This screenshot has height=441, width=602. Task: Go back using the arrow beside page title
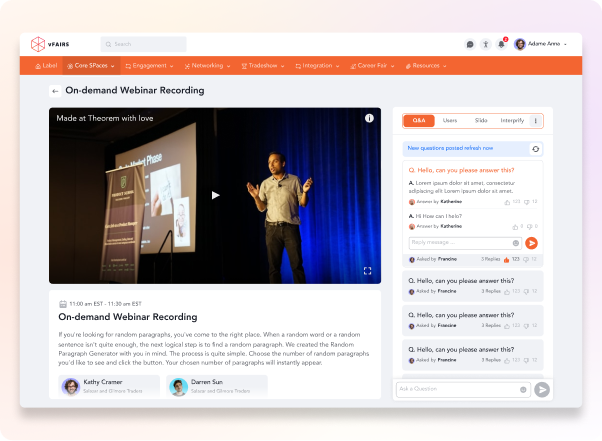(x=55, y=91)
